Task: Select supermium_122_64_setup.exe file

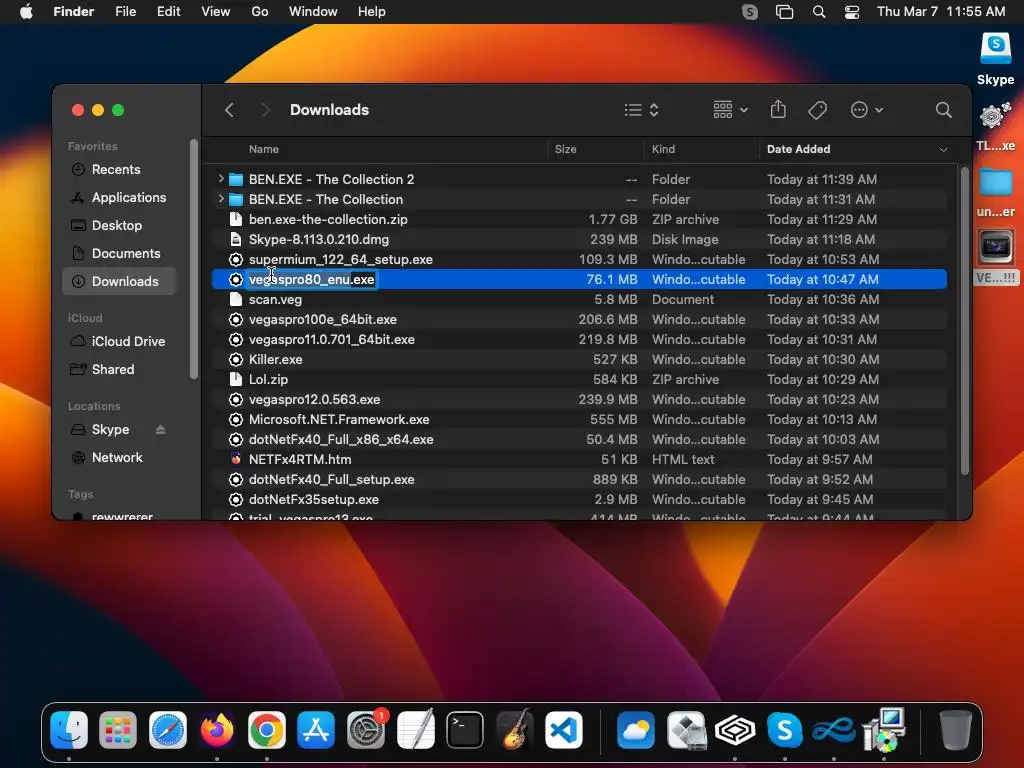Action: 579,260
